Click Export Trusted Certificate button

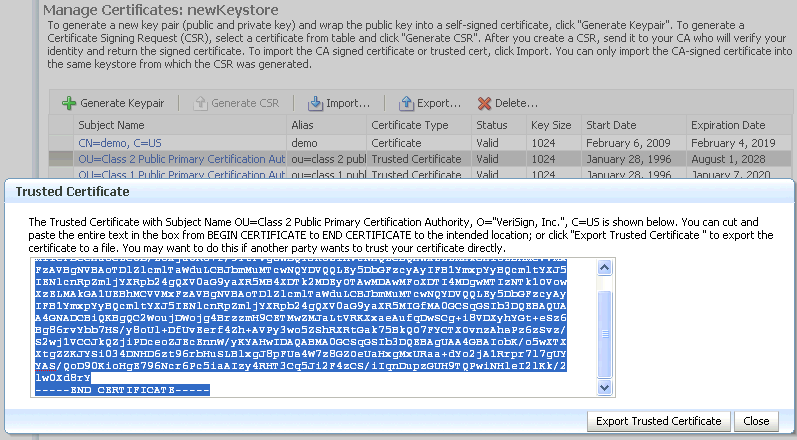659,421
